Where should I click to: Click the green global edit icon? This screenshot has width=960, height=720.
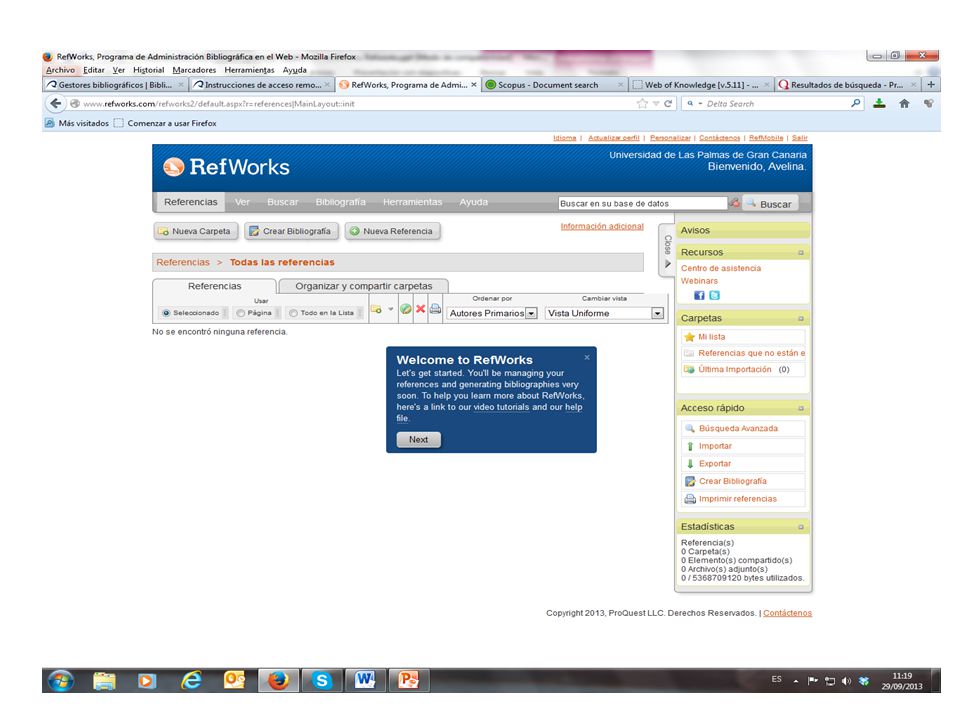[x=405, y=309]
